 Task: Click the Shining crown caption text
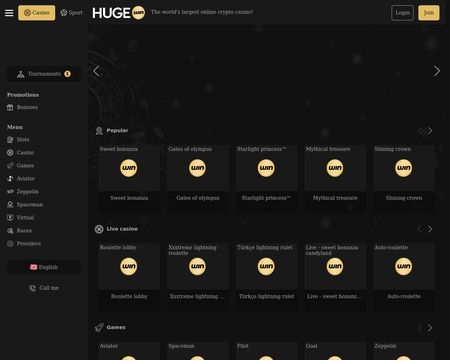[x=404, y=198]
